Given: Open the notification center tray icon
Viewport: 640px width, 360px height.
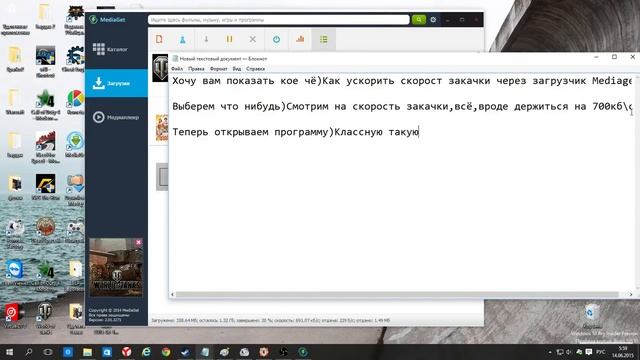Looking at the screenshot, I should 589,352.
